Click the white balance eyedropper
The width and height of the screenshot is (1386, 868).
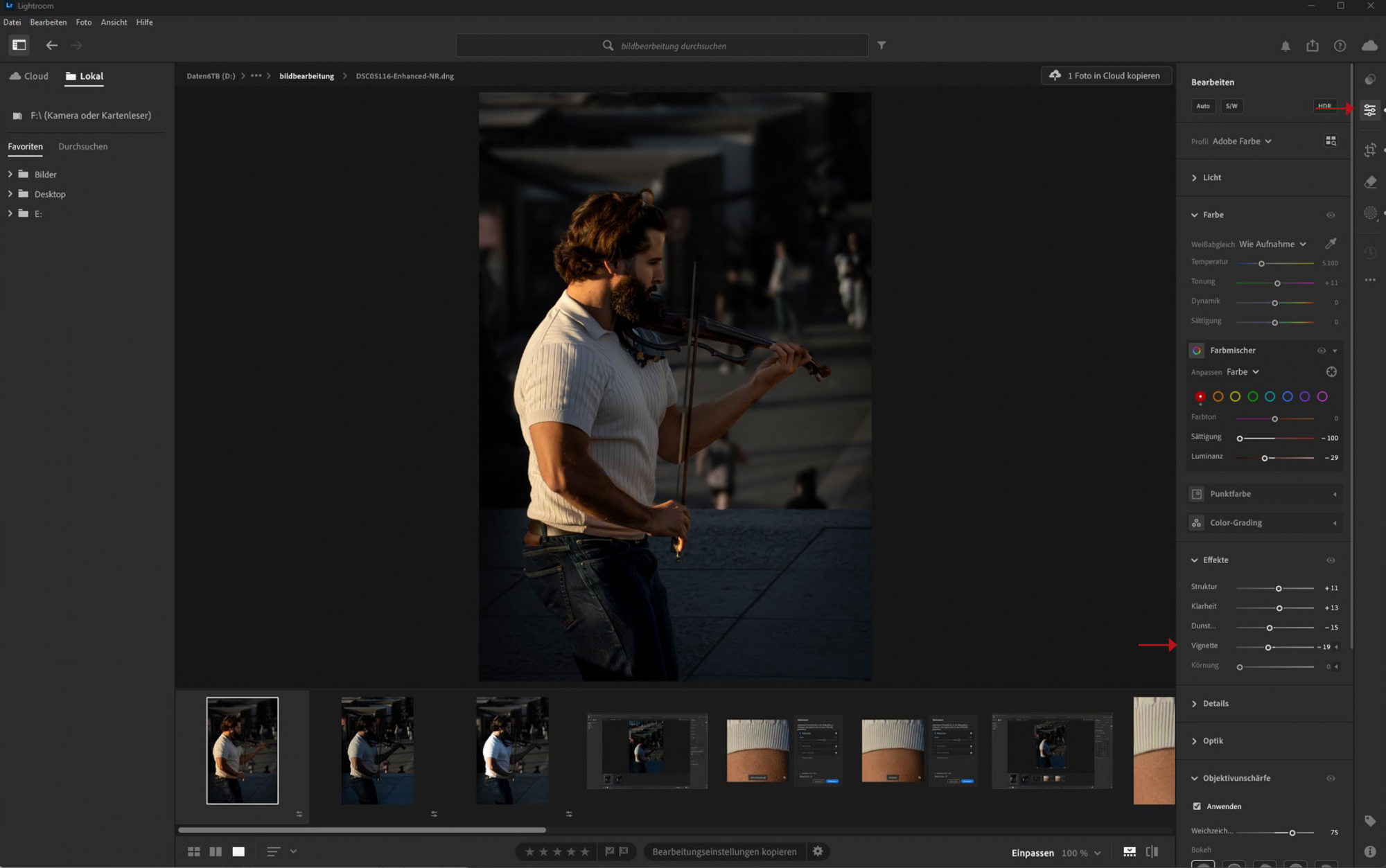pos(1331,243)
